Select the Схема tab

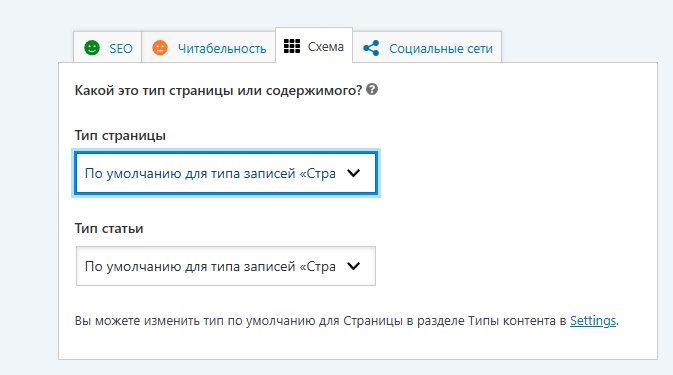point(314,45)
